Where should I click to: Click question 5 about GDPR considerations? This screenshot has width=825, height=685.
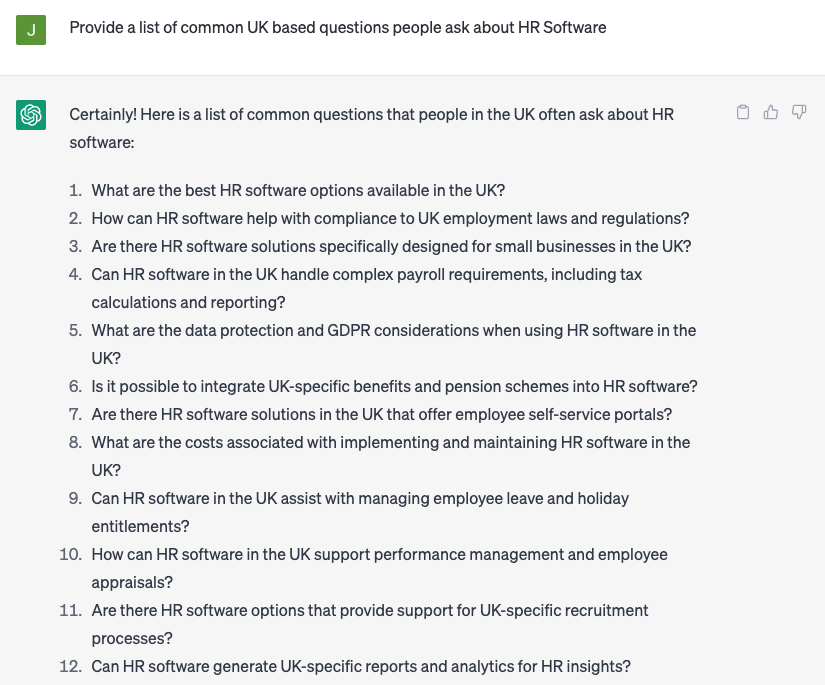[394, 344]
